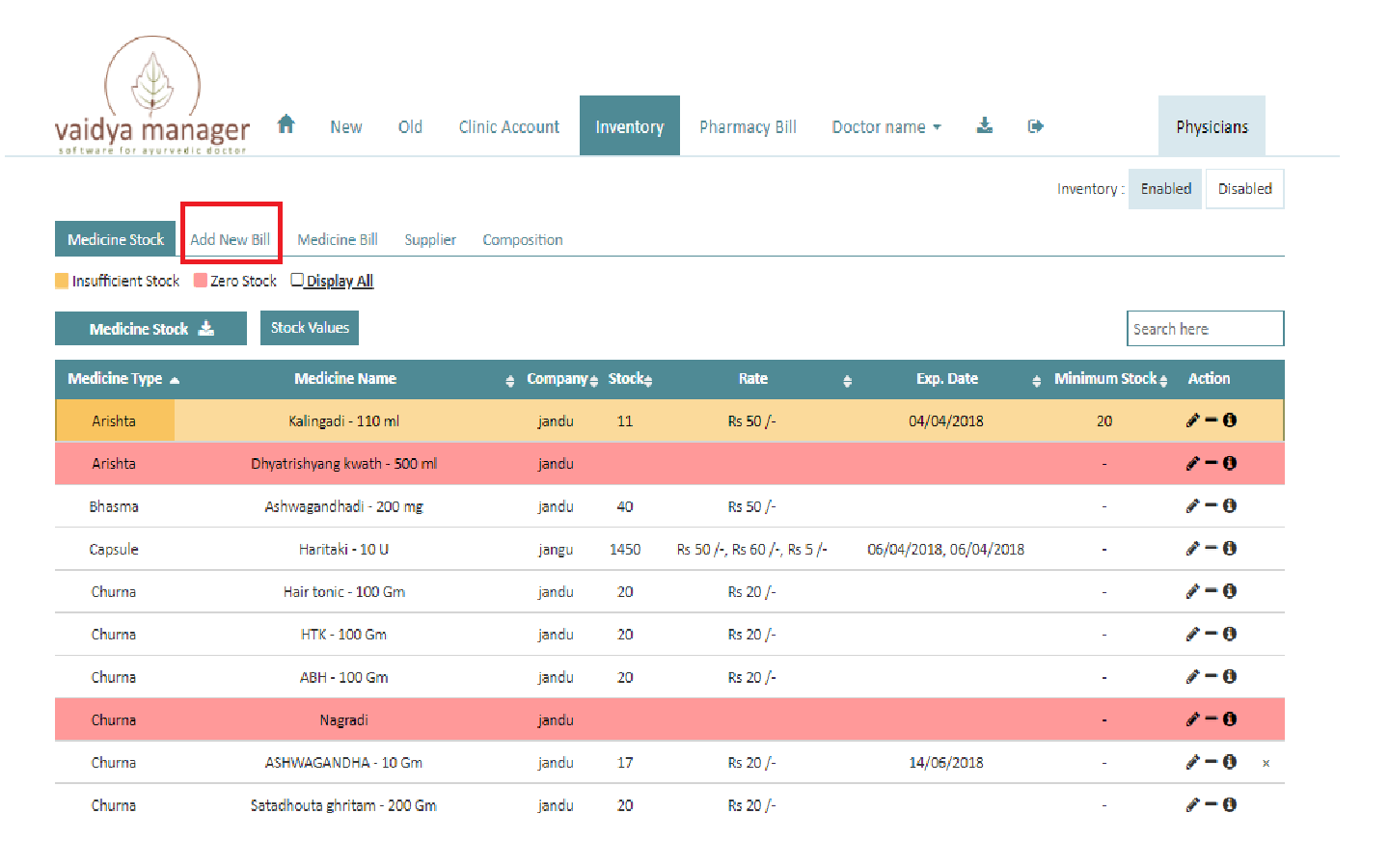Open the Old menu item

410,127
